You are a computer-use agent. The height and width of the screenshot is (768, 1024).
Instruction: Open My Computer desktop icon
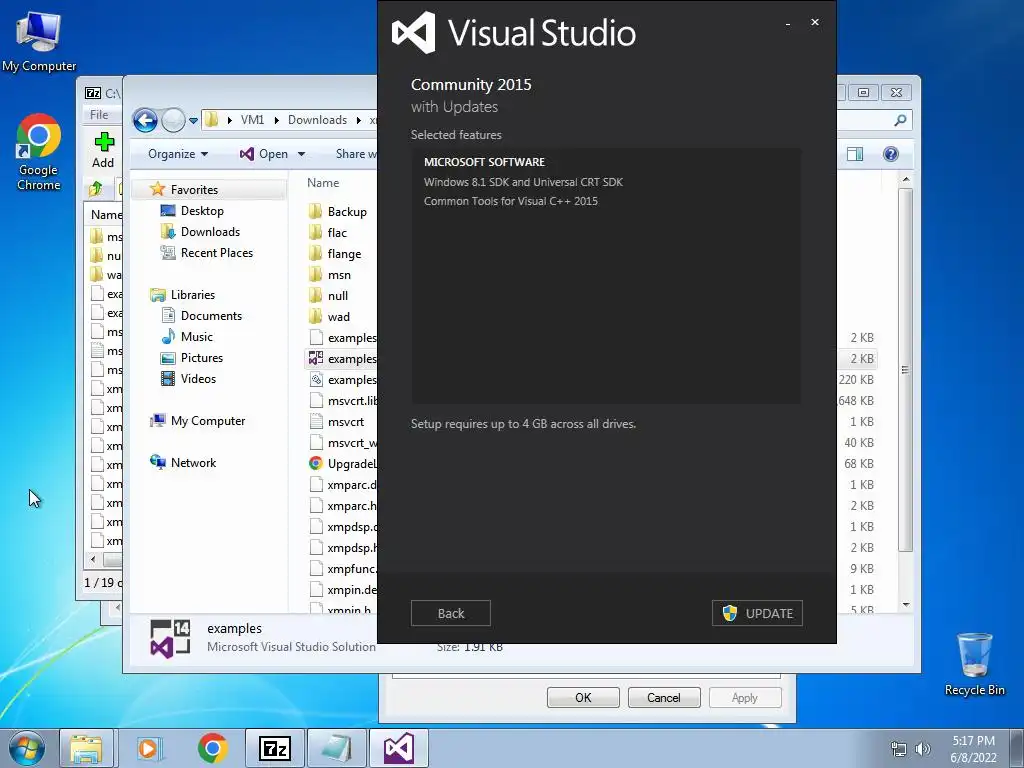pyautogui.click(x=39, y=41)
